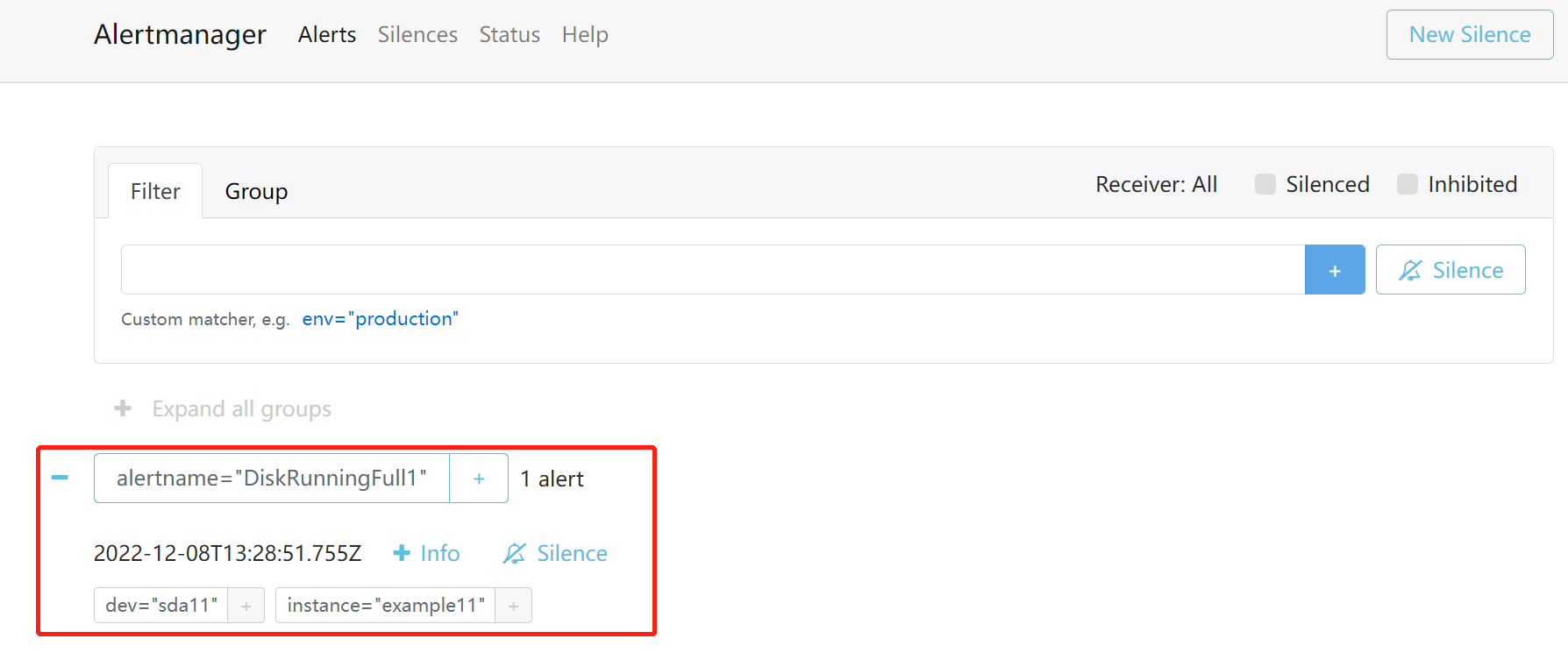Click the Expand all groups label
Viewport: 1568px width, 667px height.
[x=241, y=408]
